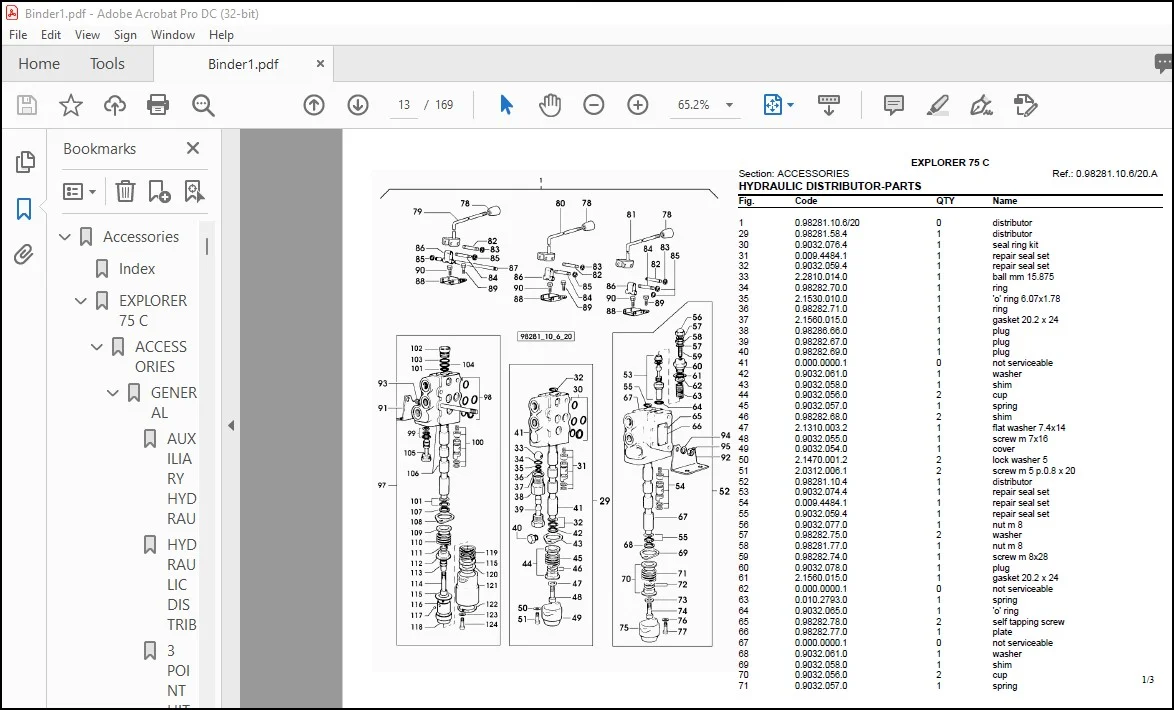Go to next page arrow
Viewport: 1174px width, 710px height.
point(358,105)
